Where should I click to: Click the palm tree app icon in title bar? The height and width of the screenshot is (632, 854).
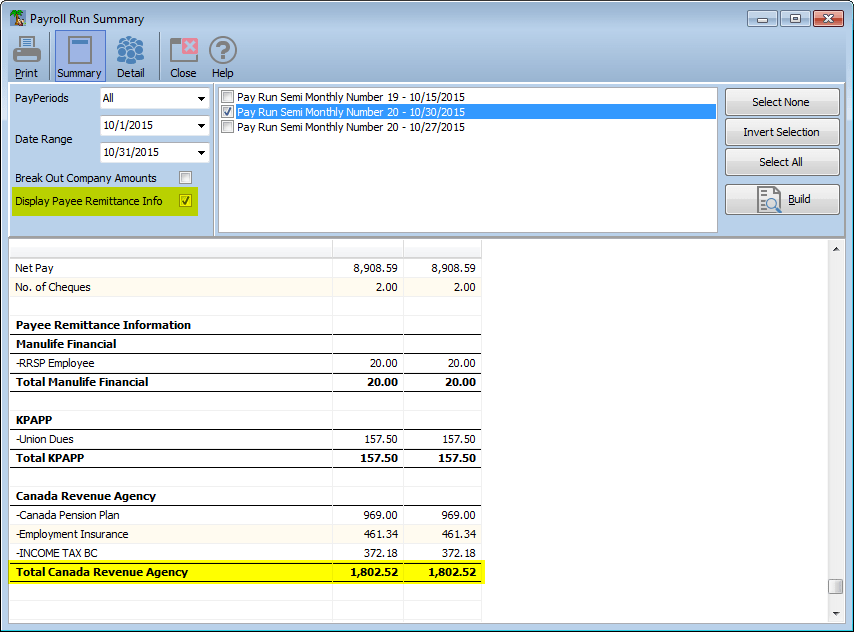click(x=17, y=18)
